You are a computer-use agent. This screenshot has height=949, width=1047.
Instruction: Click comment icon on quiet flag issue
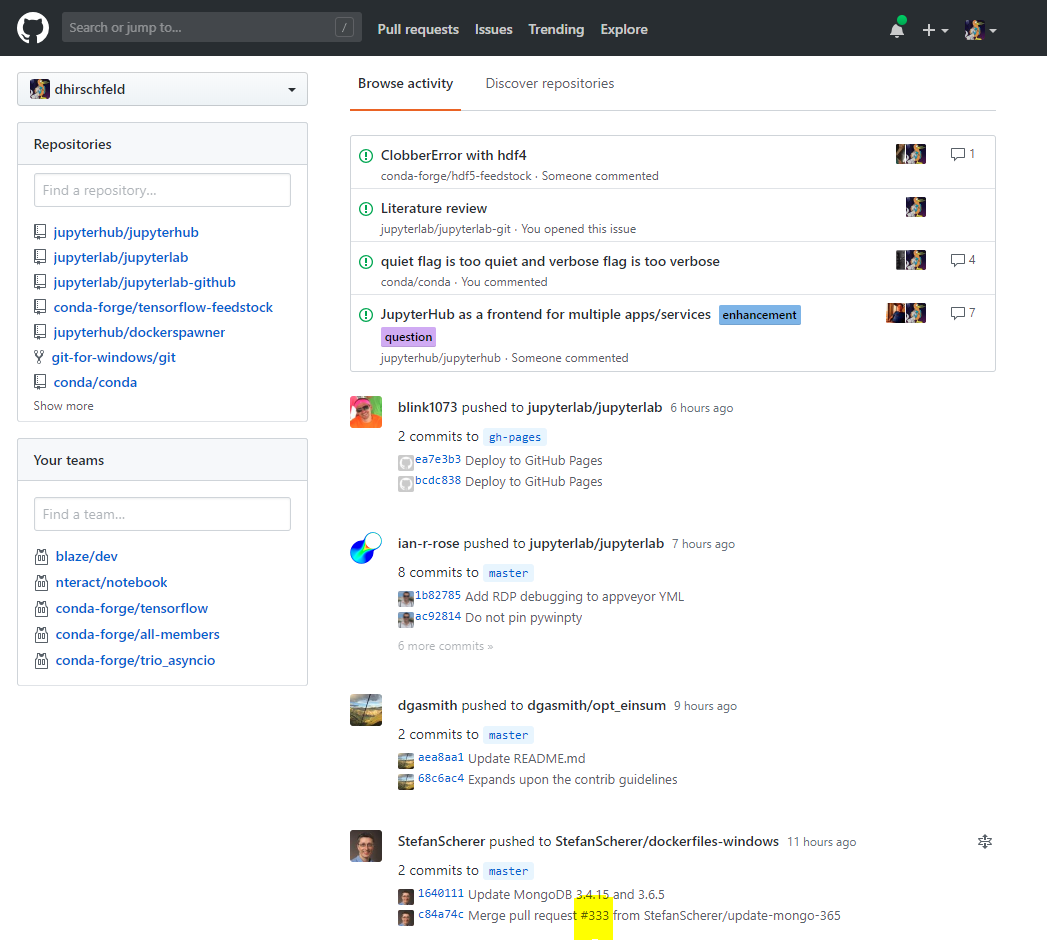pyautogui.click(x=958, y=260)
